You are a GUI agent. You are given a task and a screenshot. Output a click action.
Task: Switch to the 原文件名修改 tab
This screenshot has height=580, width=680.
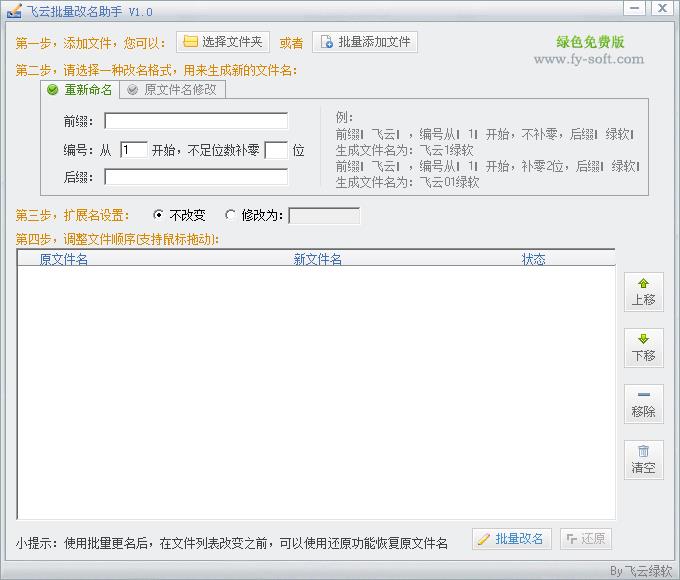tap(173, 90)
